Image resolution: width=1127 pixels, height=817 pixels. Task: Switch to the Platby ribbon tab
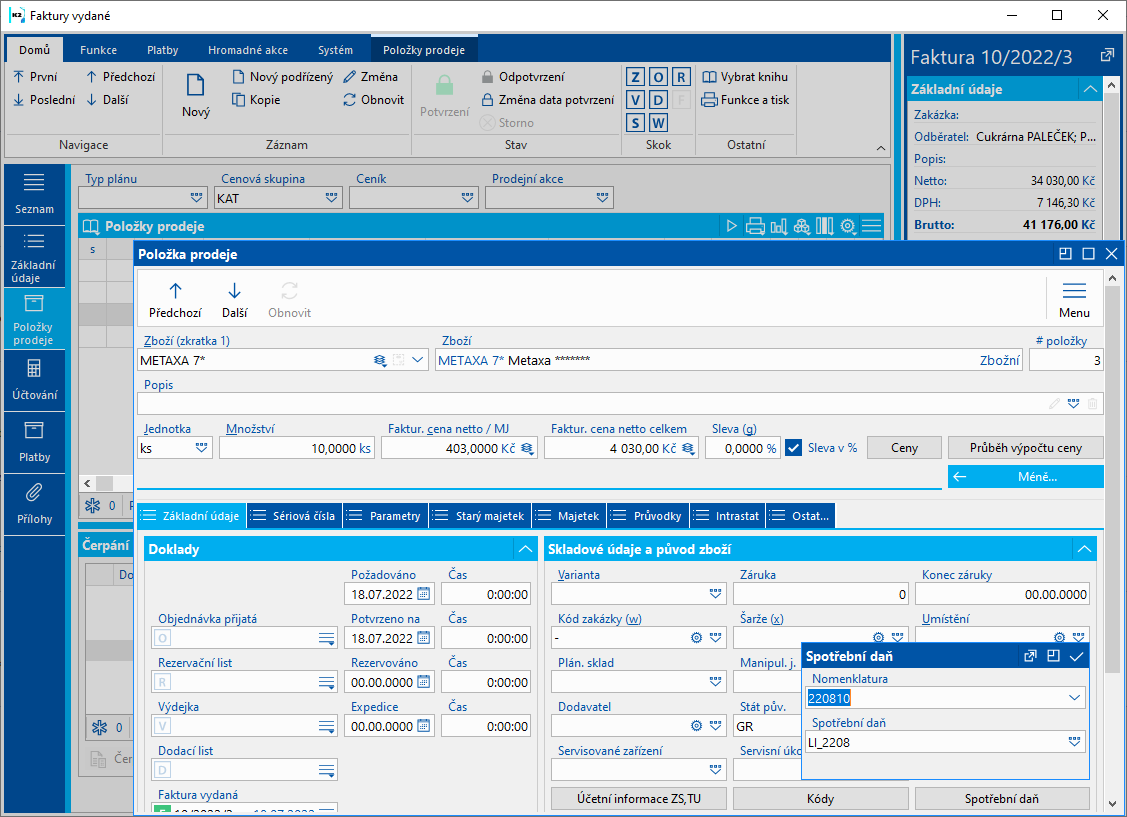[162, 50]
